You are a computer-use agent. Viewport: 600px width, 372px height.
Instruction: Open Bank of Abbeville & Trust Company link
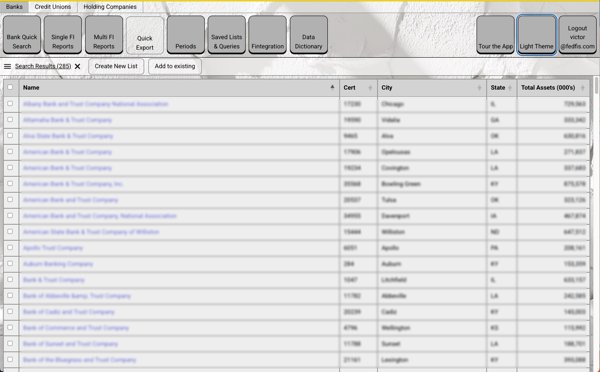77,296
